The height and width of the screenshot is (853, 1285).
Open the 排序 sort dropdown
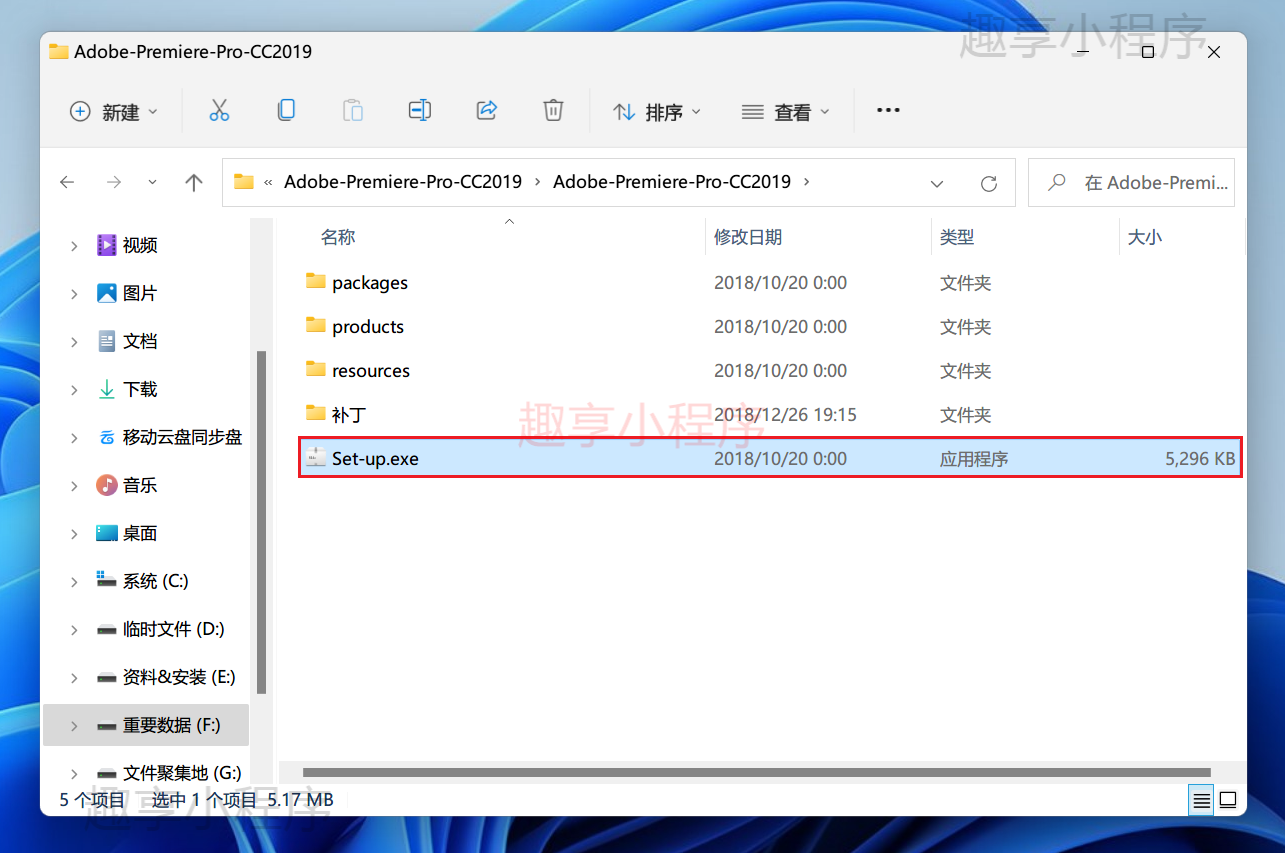pyautogui.click(x=657, y=111)
